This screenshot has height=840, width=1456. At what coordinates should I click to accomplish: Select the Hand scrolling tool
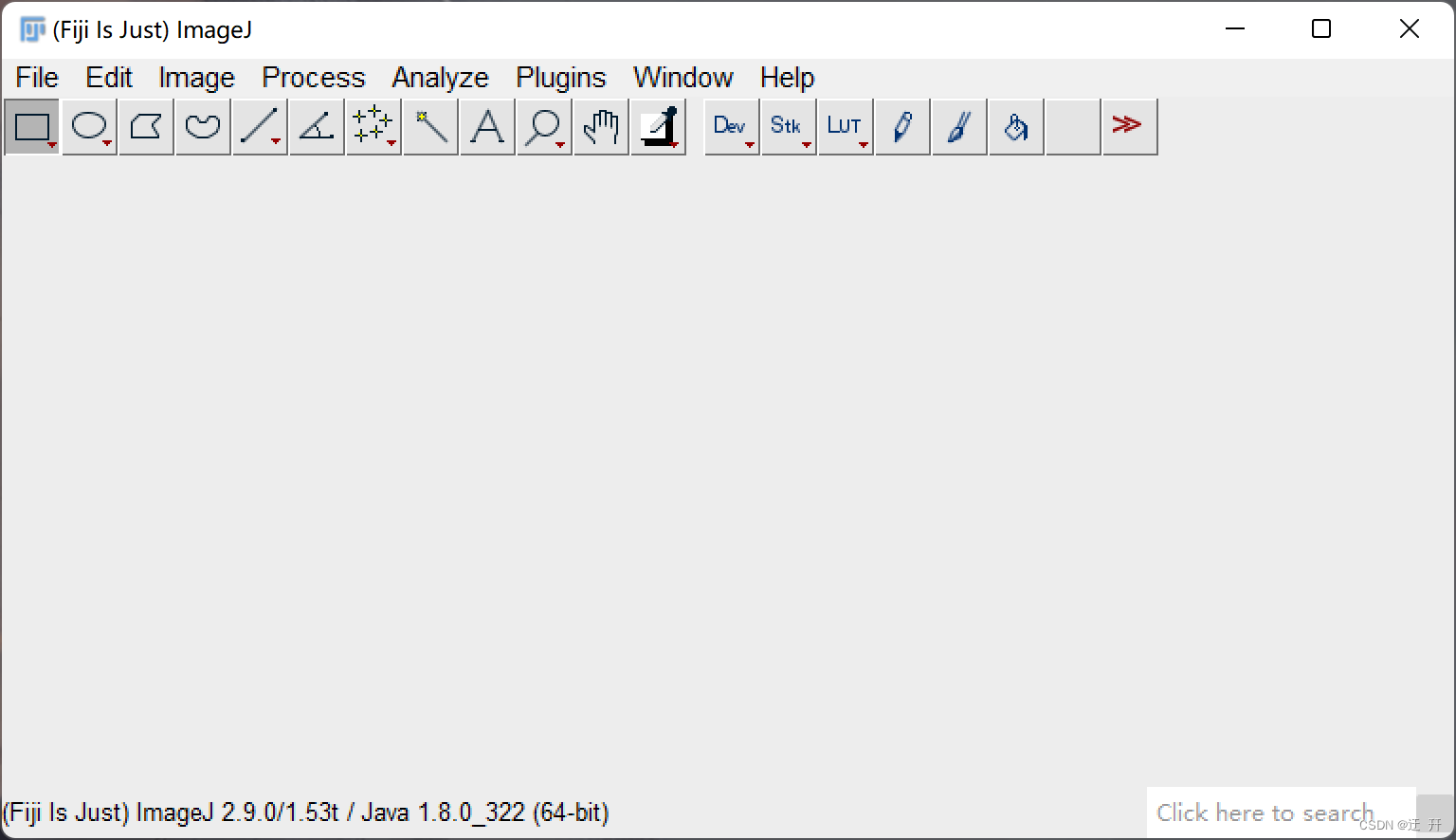tap(601, 126)
